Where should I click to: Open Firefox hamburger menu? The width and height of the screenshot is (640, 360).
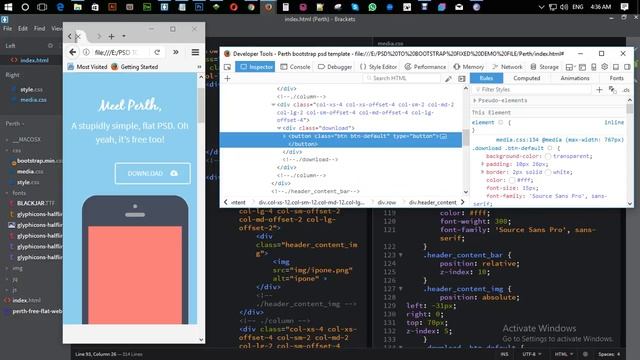pos(195,52)
